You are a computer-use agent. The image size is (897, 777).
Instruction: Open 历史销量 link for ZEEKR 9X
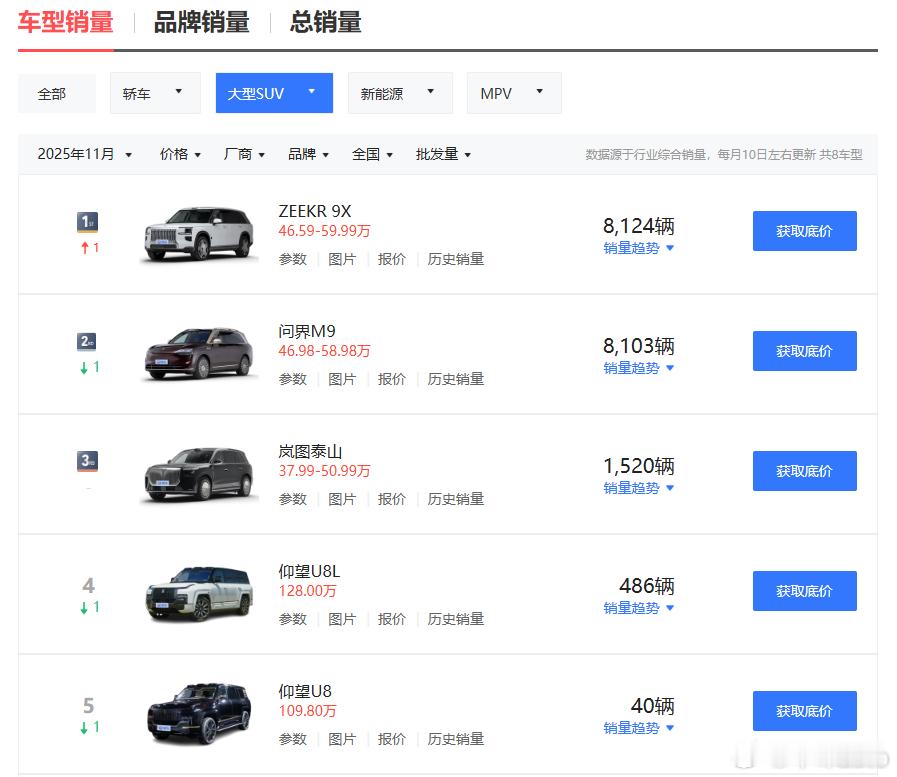pos(455,259)
